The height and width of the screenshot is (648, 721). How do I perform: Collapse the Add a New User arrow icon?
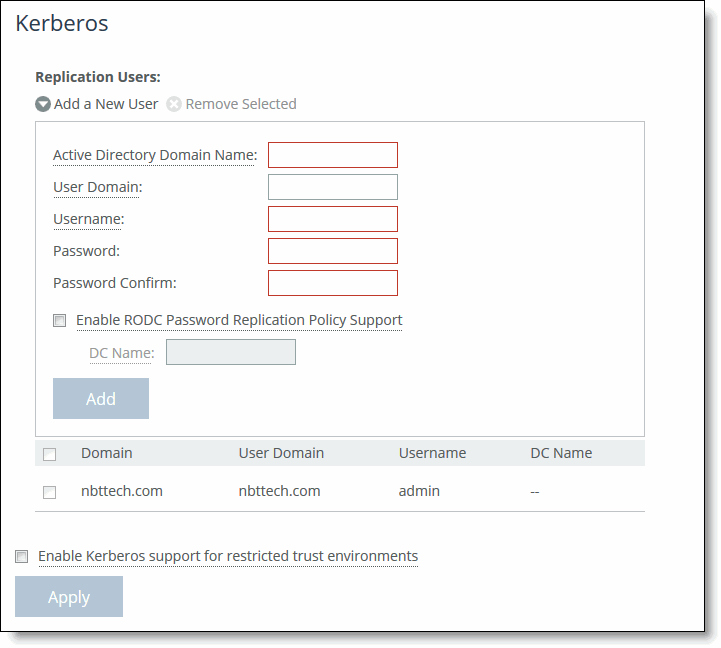[x=43, y=104]
